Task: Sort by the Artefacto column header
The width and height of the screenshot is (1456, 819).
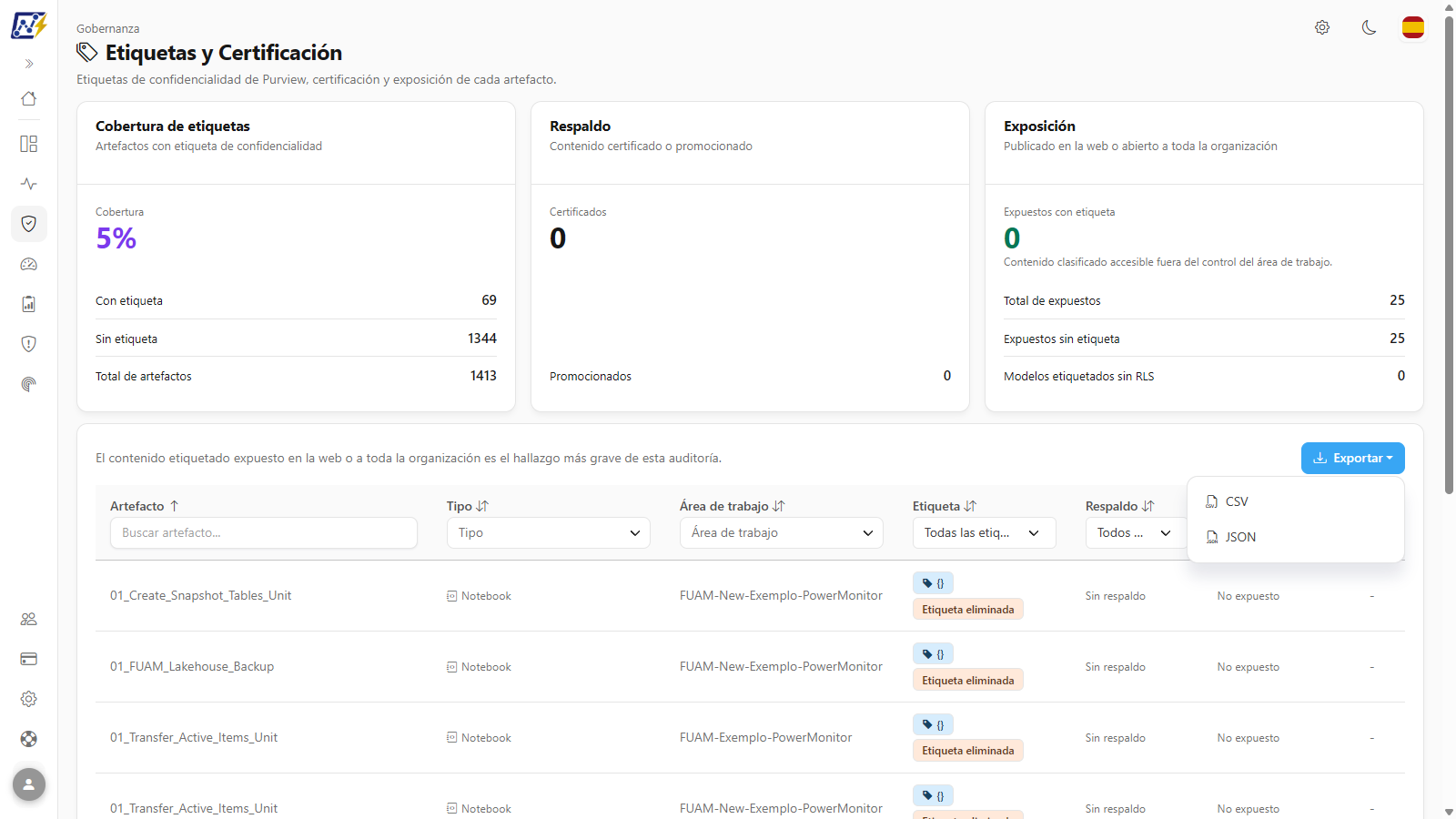Action: [x=145, y=506]
